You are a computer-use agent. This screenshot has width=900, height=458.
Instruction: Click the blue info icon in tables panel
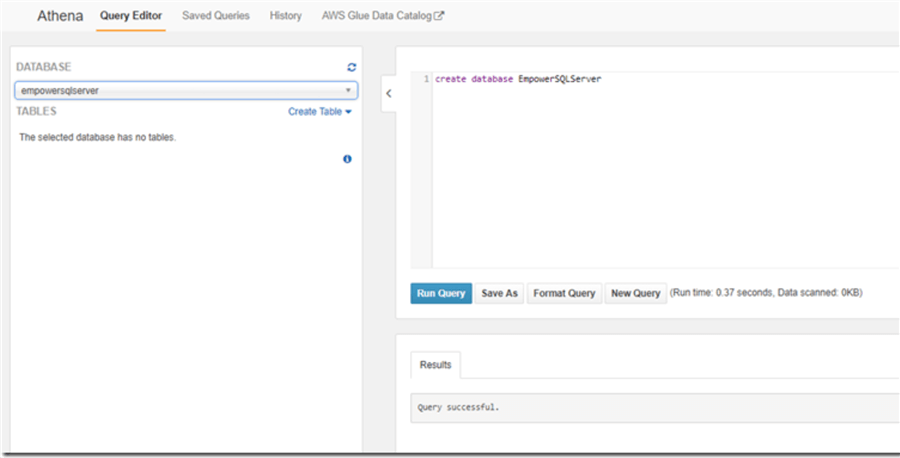coord(347,159)
